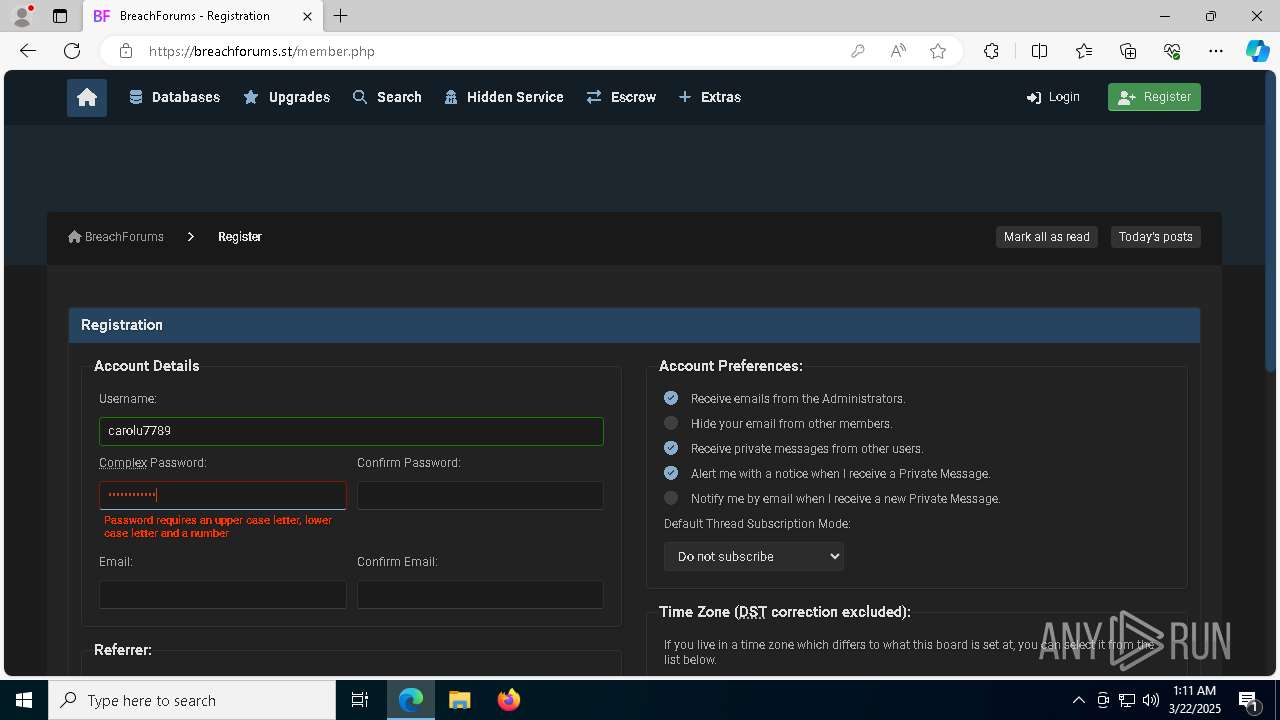Add page to favorites star icon
This screenshot has width=1280, height=720.
[938, 51]
